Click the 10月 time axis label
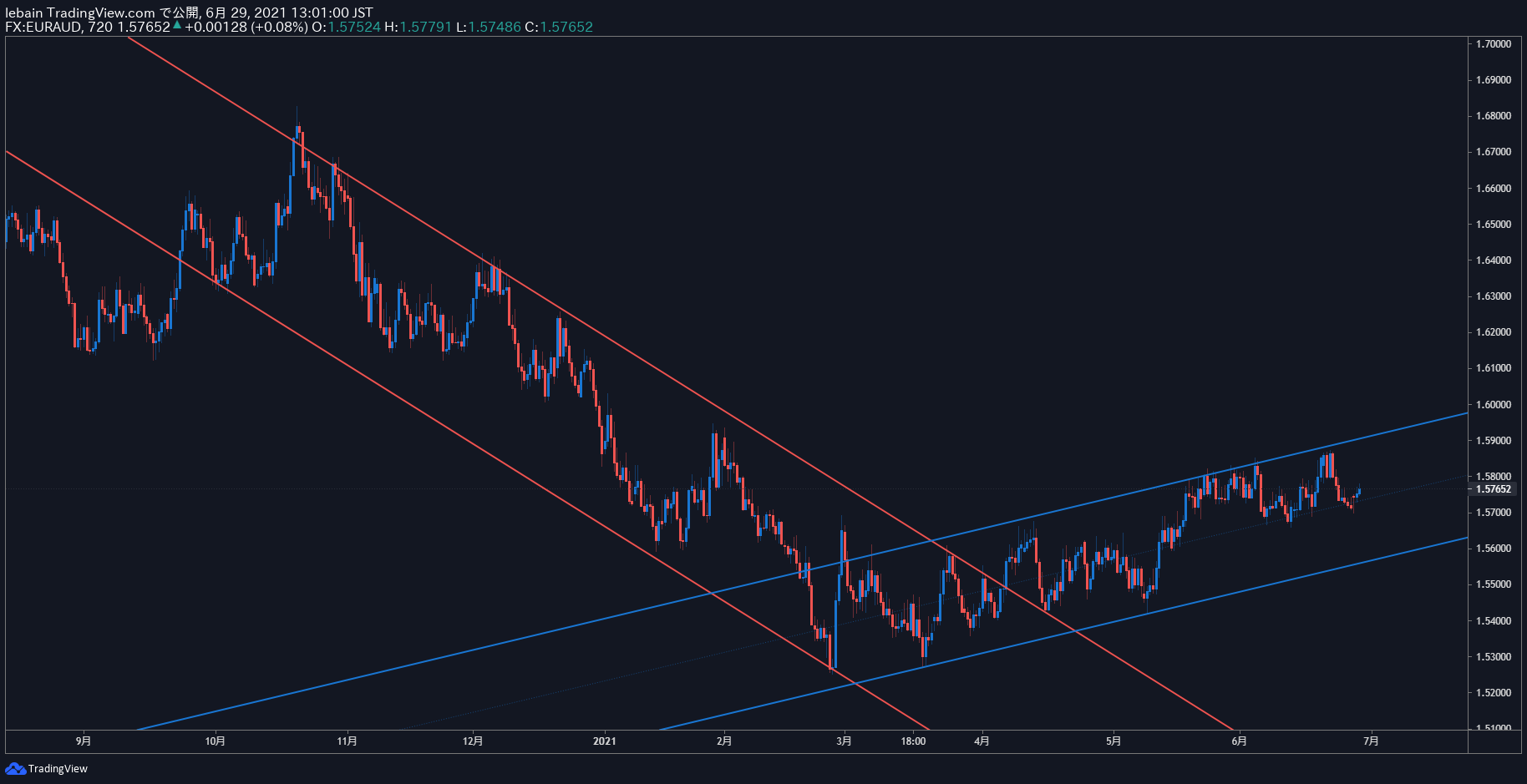1527x784 pixels. (x=216, y=741)
